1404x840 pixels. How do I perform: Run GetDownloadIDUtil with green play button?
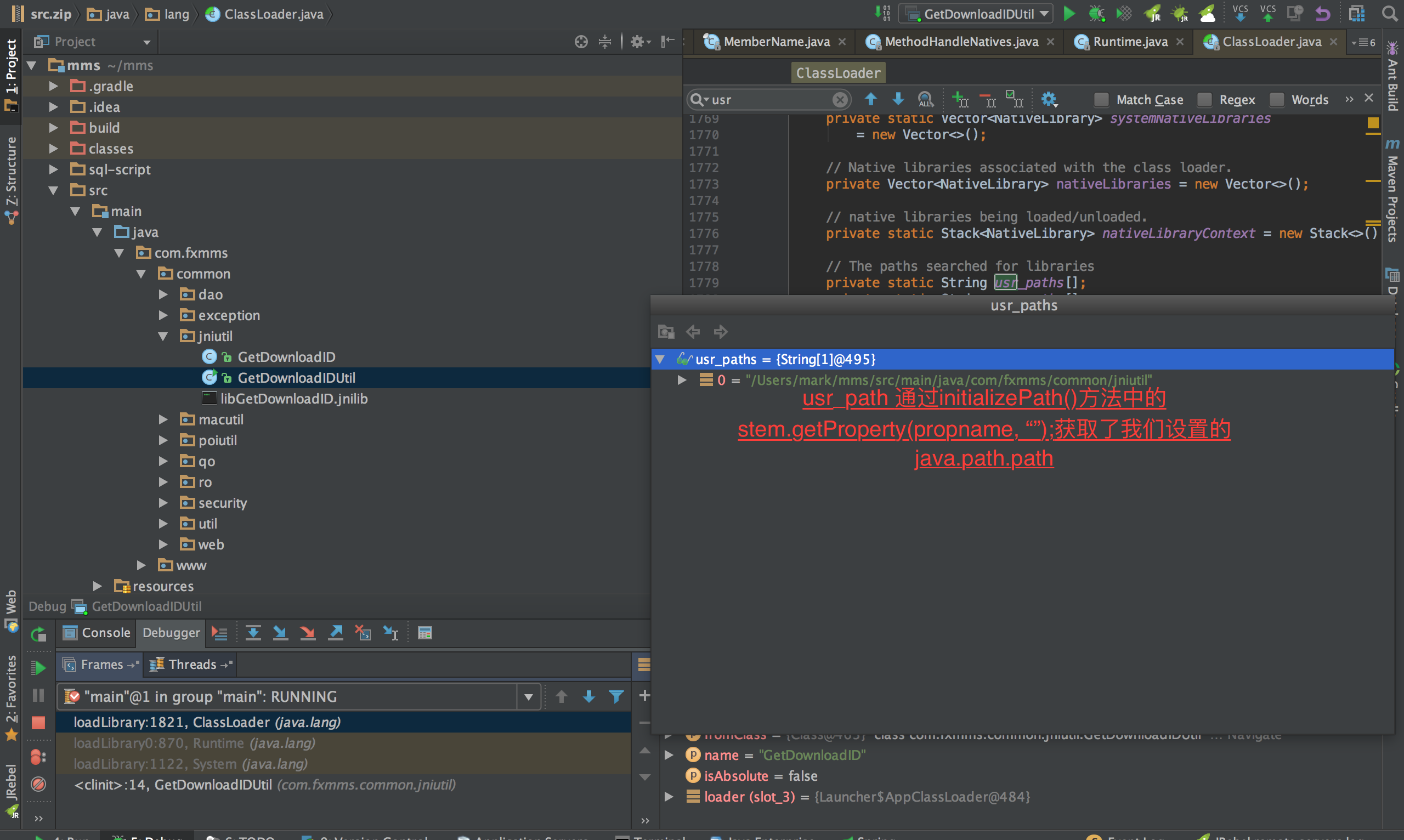tap(1069, 14)
